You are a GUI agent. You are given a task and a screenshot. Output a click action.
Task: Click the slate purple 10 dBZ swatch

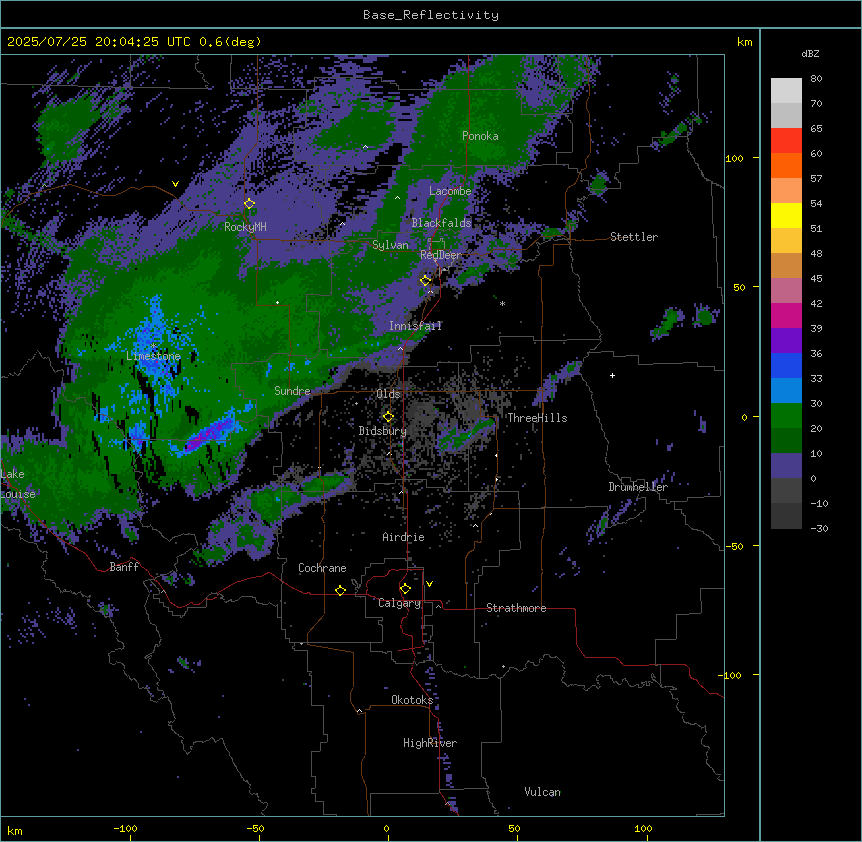click(x=786, y=466)
